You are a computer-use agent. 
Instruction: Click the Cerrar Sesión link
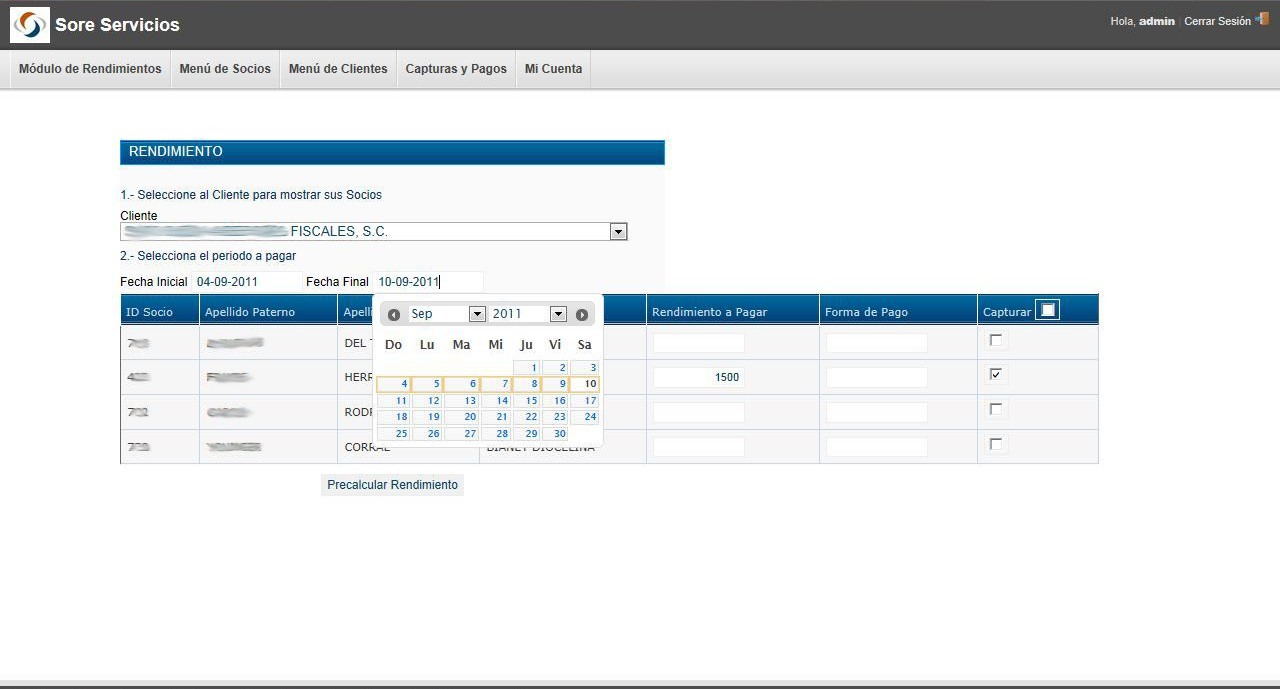pos(1217,21)
